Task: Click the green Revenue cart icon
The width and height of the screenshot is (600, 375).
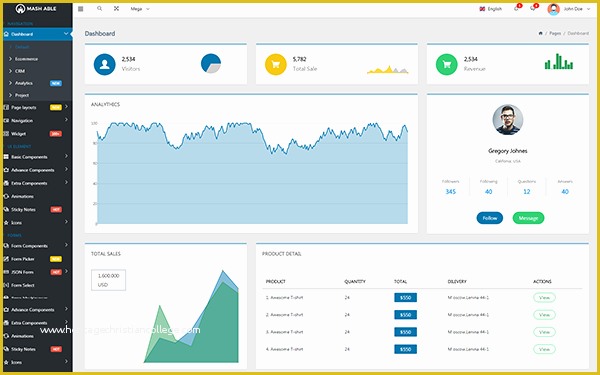Action: [447, 64]
